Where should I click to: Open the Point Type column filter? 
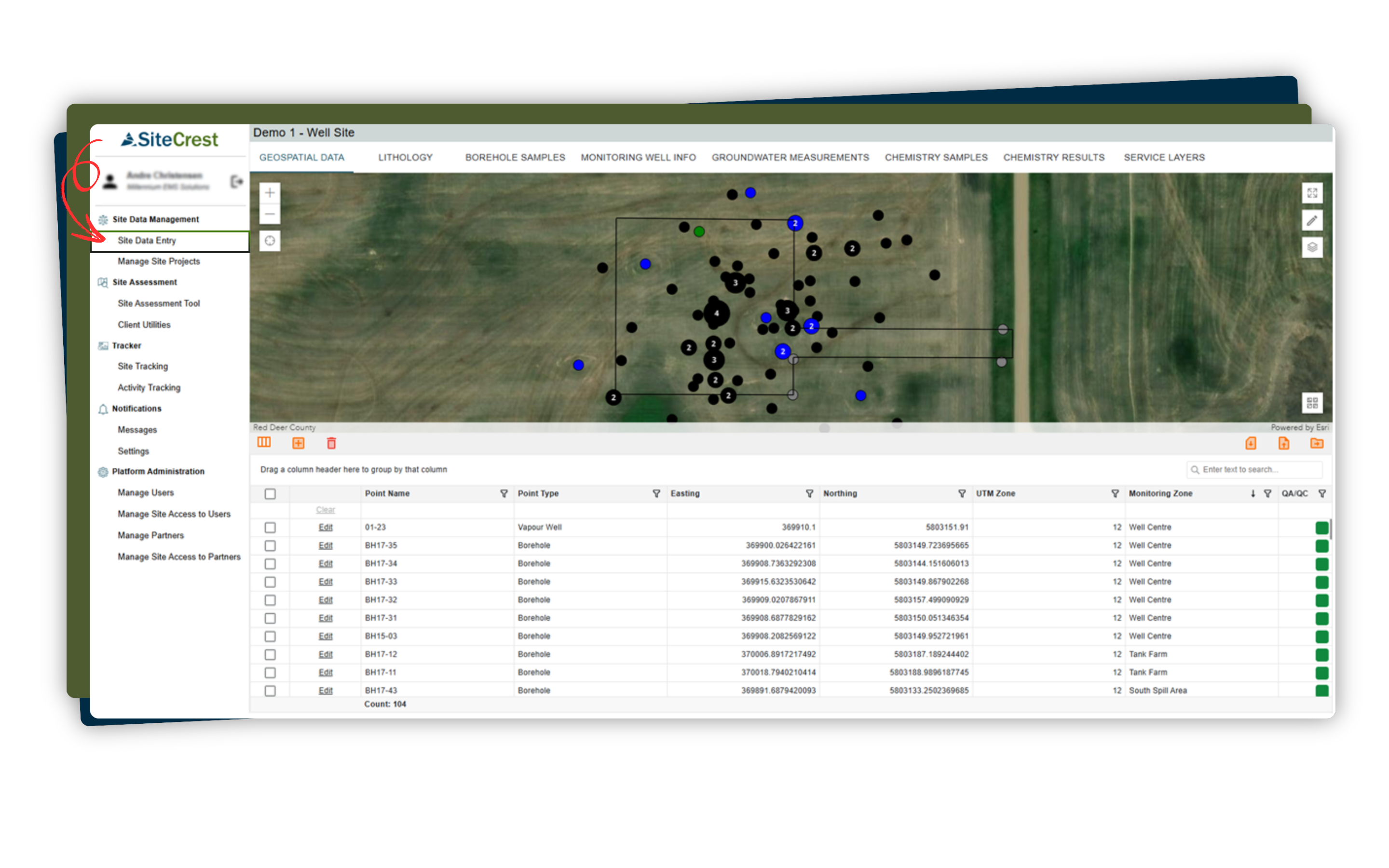656,494
